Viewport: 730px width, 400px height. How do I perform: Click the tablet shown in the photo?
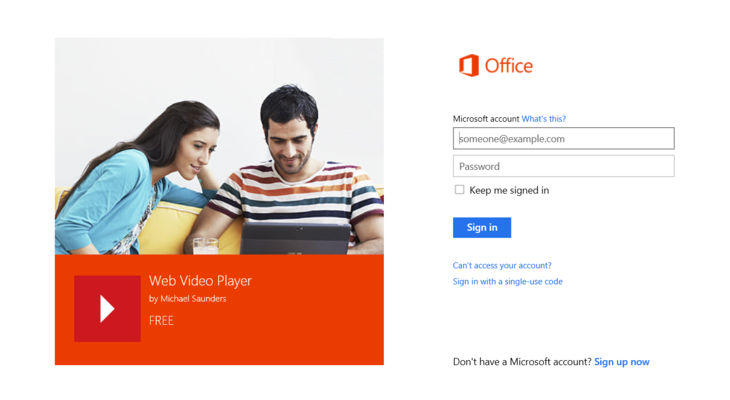tap(296, 238)
